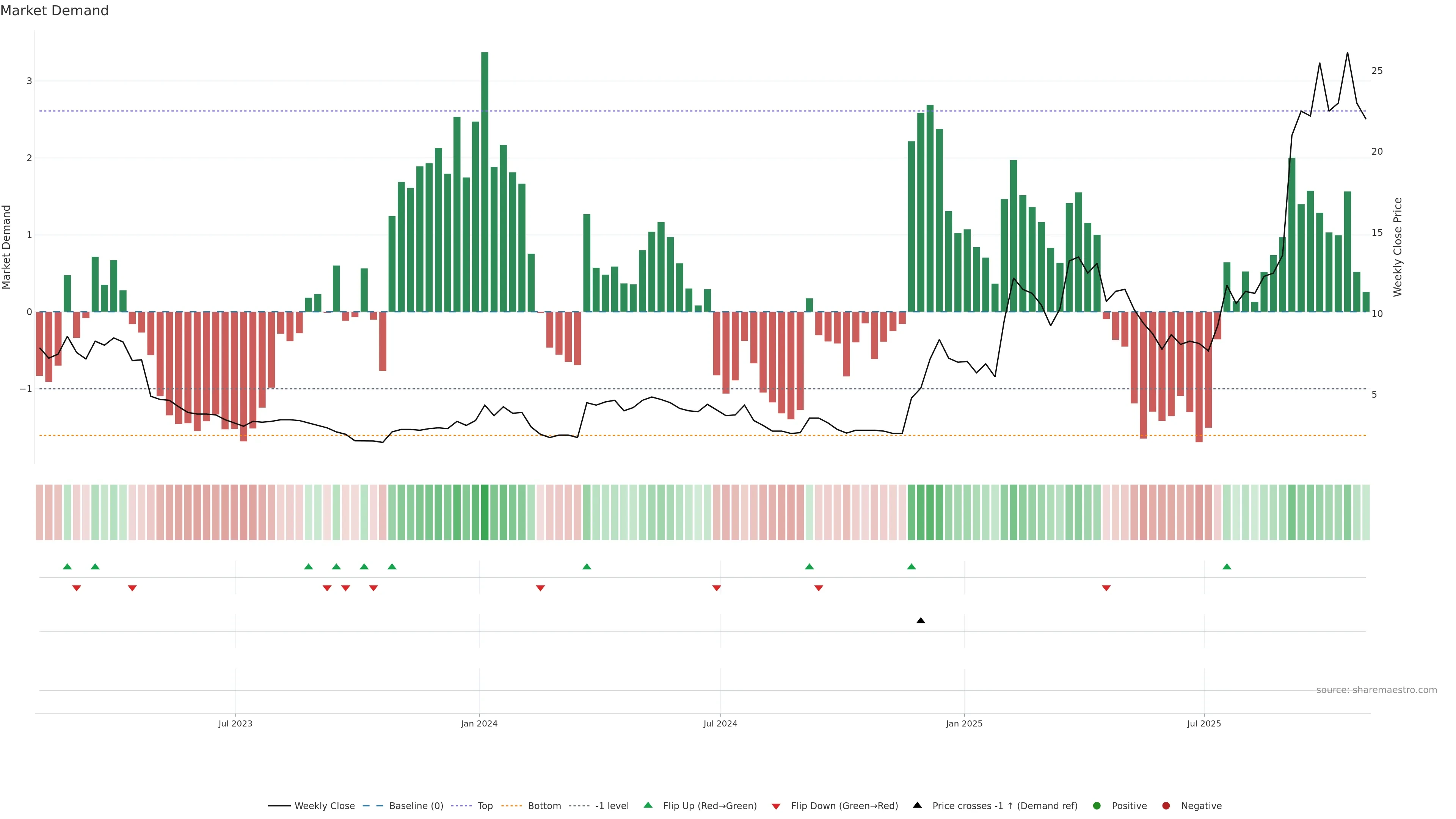The image size is (1456, 819).
Task: Click the tallest green demand bar
Action: point(485,181)
